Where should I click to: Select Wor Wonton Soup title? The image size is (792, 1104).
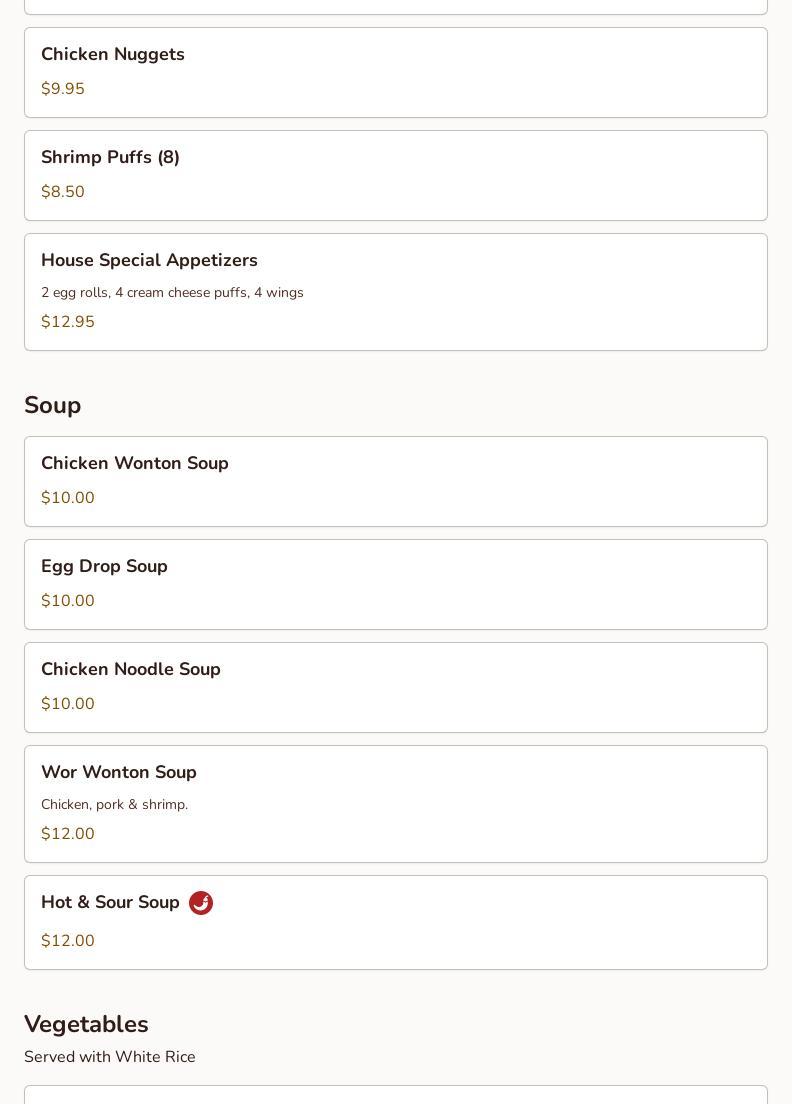pyautogui.click(x=119, y=773)
